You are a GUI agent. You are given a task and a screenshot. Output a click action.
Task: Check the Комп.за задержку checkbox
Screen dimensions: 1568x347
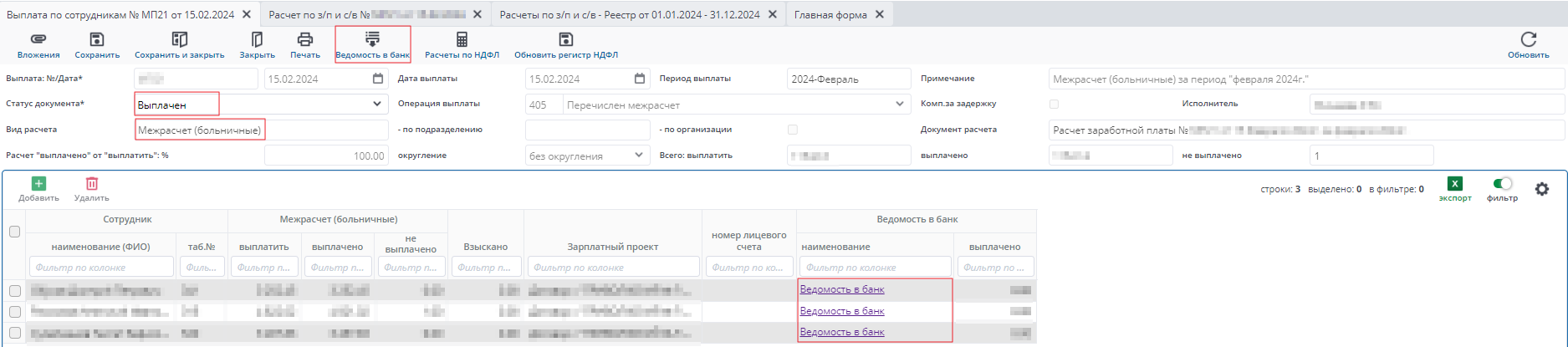(1054, 105)
